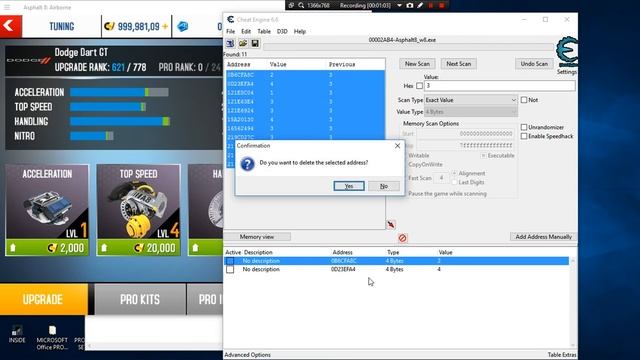Click the Description column header in address table
This screenshot has width=640, height=360.
point(258,253)
